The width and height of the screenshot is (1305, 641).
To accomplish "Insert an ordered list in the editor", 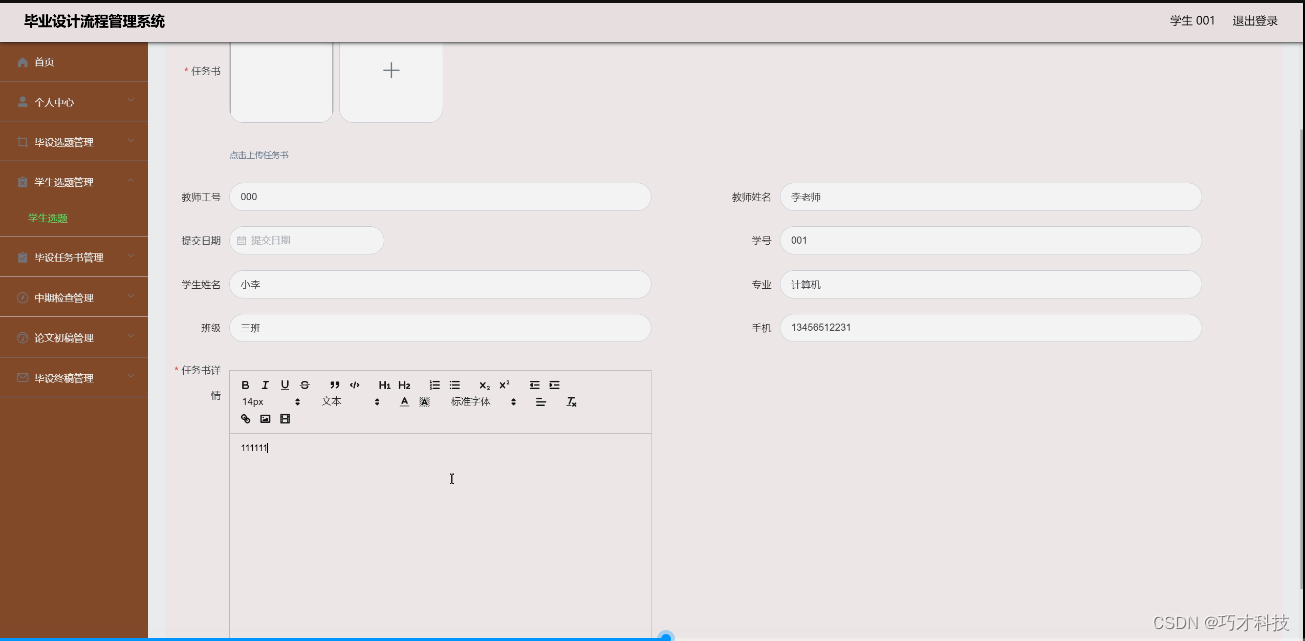I will point(434,384).
